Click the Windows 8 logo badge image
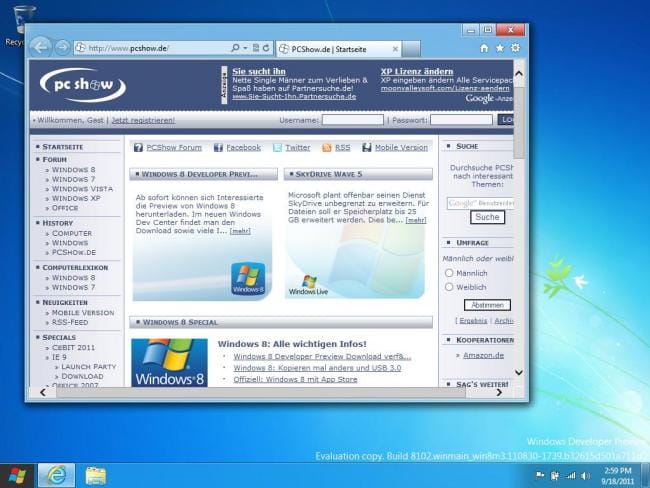The height and width of the screenshot is (488, 650). pyautogui.click(x=248, y=279)
